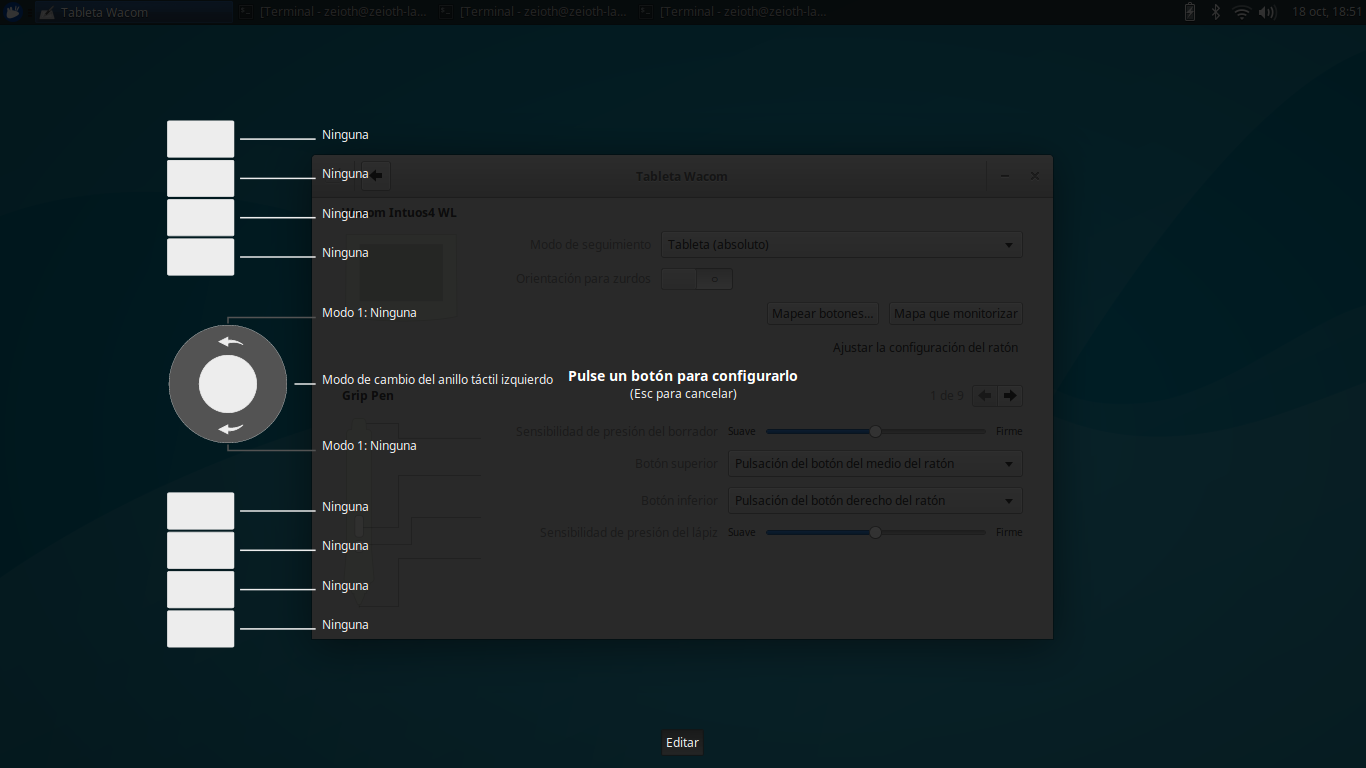This screenshot has width=1366, height=768.
Task: Click the bottommost tablet button rectangle
Action: (x=200, y=628)
